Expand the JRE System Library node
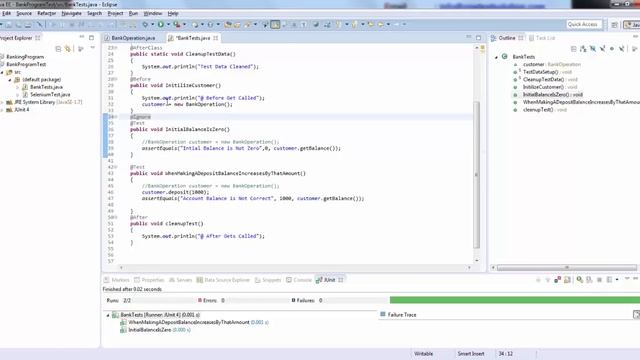Image resolution: width=640 pixels, height=360 pixels. tap(2, 102)
